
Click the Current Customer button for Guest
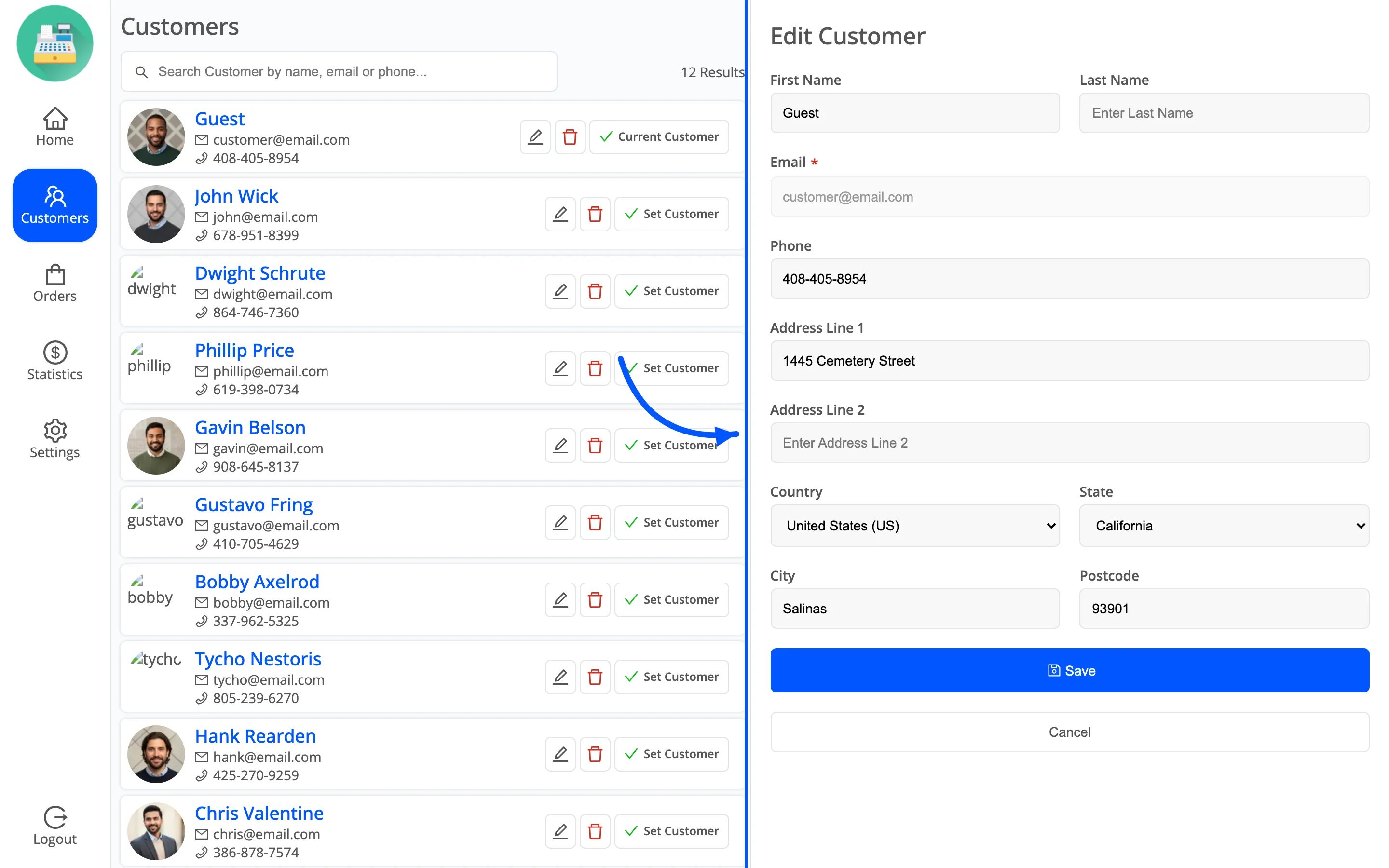tap(659, 136)
